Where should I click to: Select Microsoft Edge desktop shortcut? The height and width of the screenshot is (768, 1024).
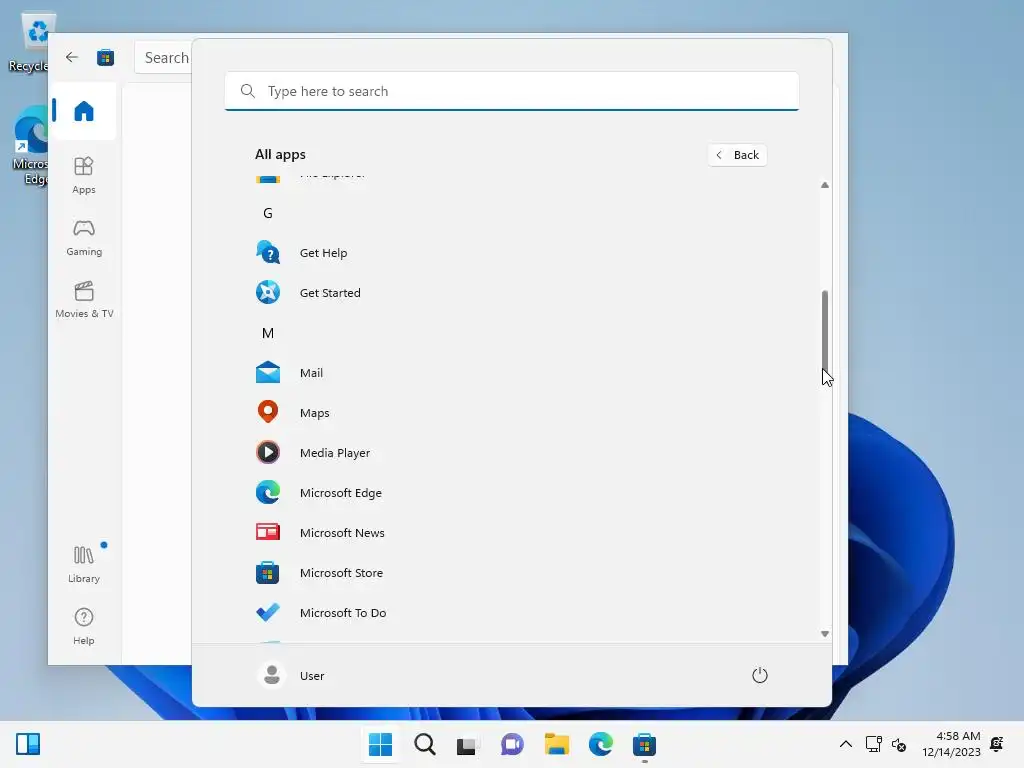point(30,146)
